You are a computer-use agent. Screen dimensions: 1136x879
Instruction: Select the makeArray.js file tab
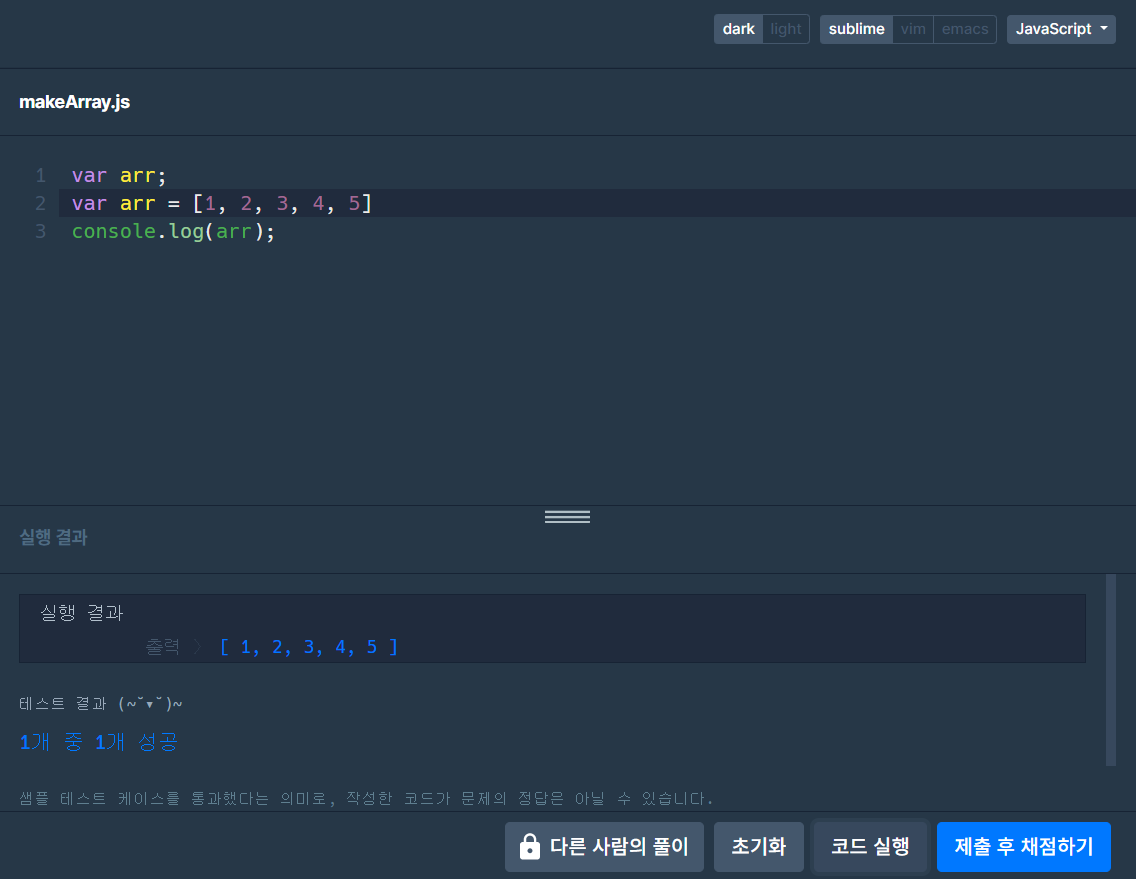click(x=75, y=102)
